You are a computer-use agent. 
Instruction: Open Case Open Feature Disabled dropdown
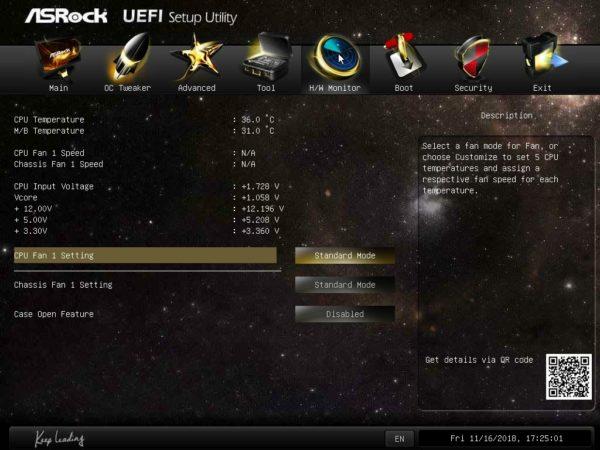345,314
